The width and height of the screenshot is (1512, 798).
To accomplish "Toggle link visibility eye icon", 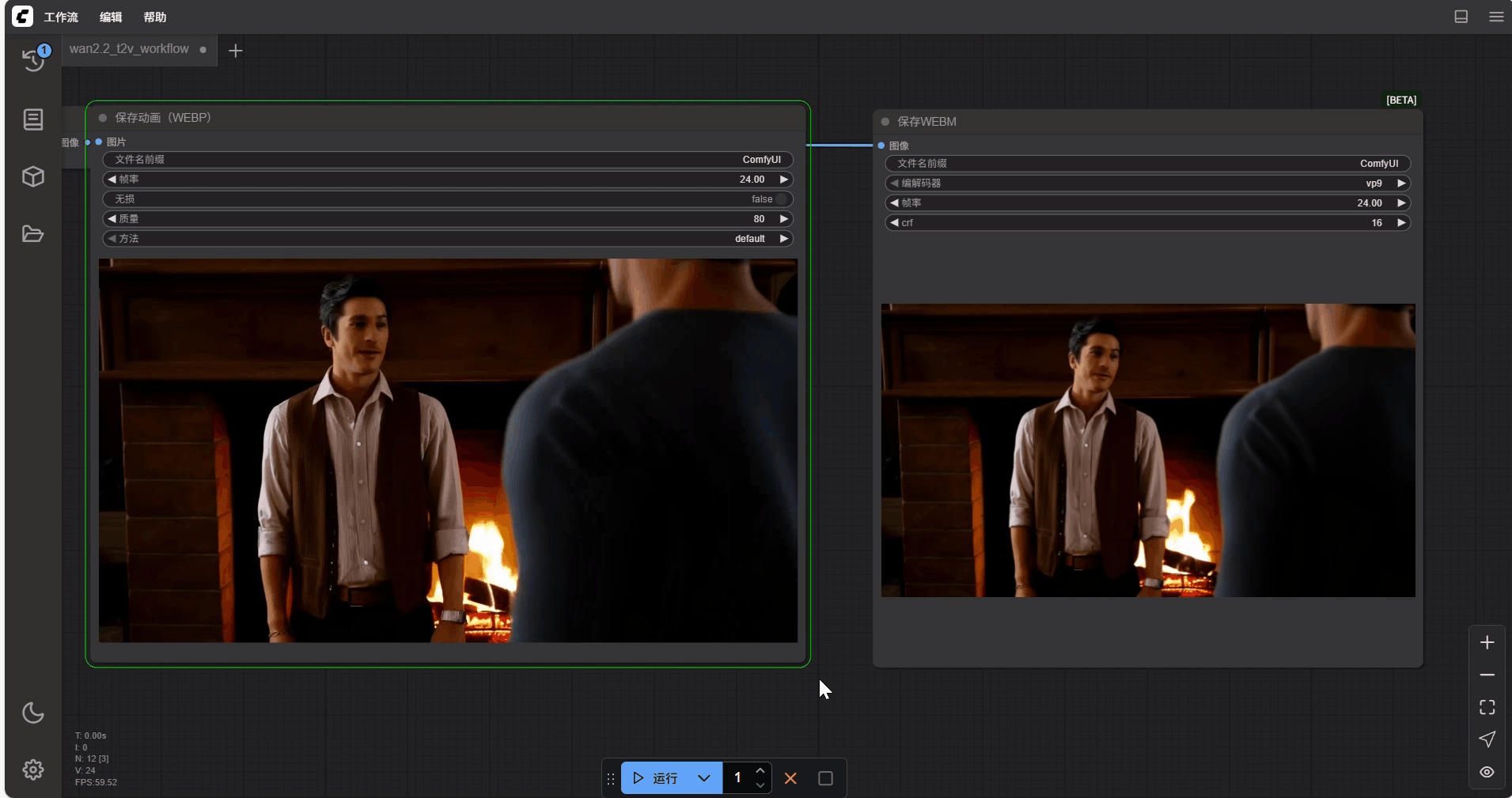I will tap(1487, 772).
